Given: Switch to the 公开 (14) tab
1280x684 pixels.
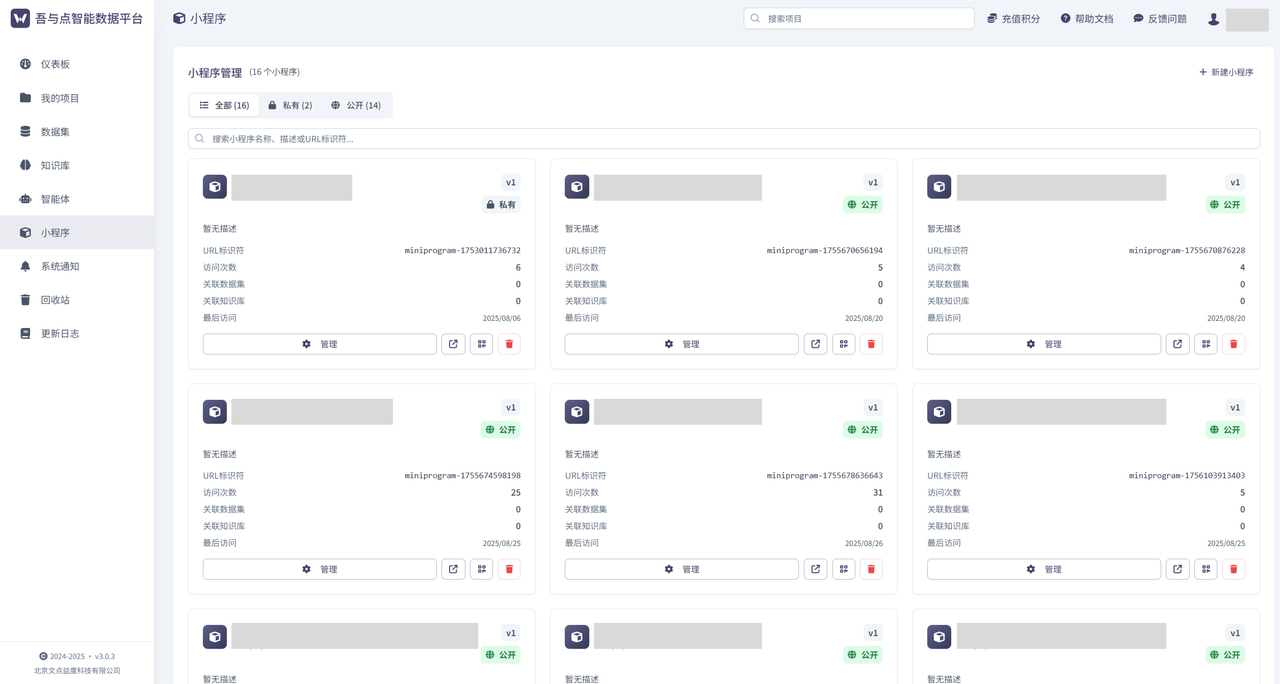Looking at the screenshot, I should (356, 105).
